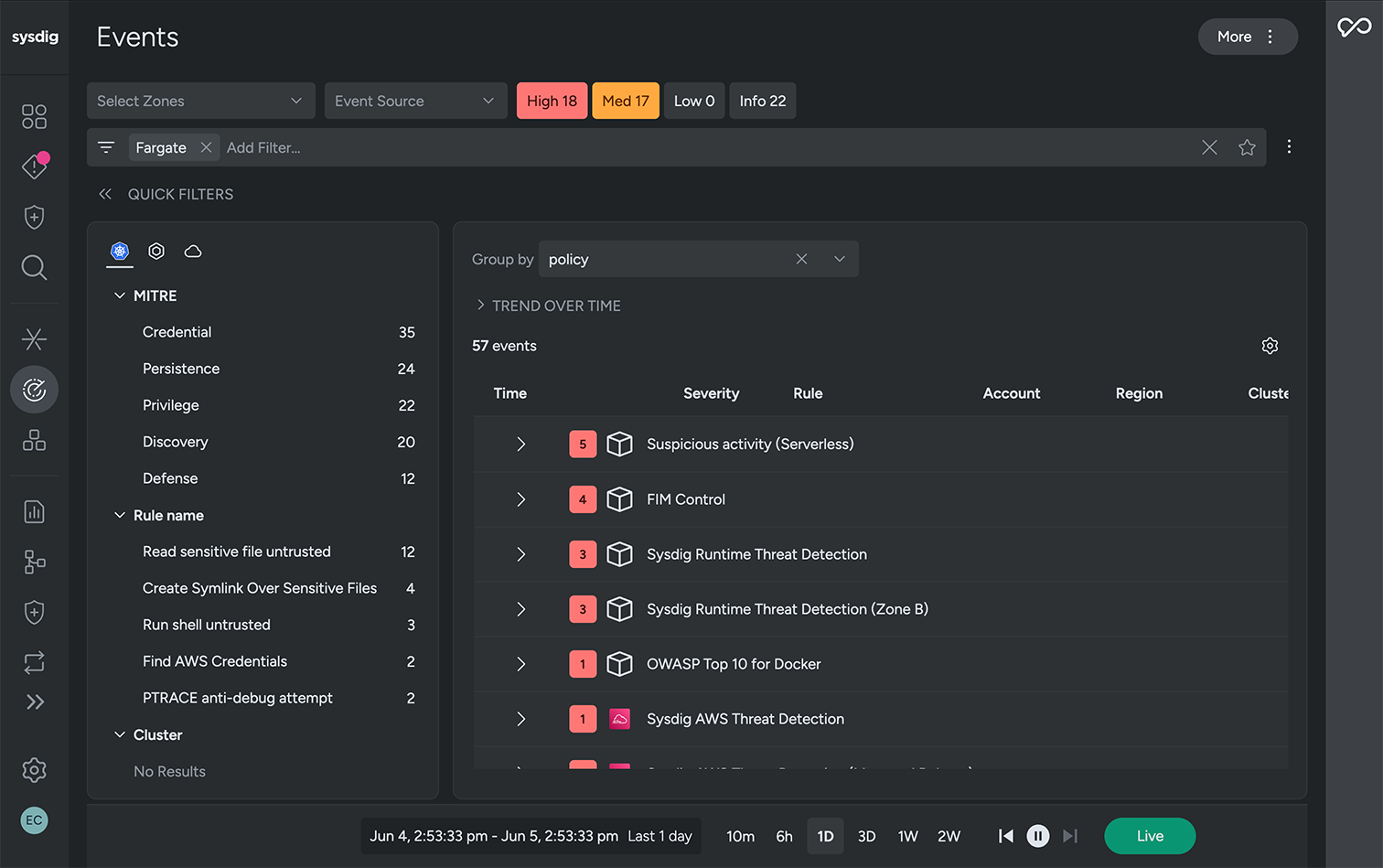This screenshot has width=1383, height=868.
Task: Expand Sysdig AWS Threat Detection row
Action: pyautogui.click(x=520, y=719)
